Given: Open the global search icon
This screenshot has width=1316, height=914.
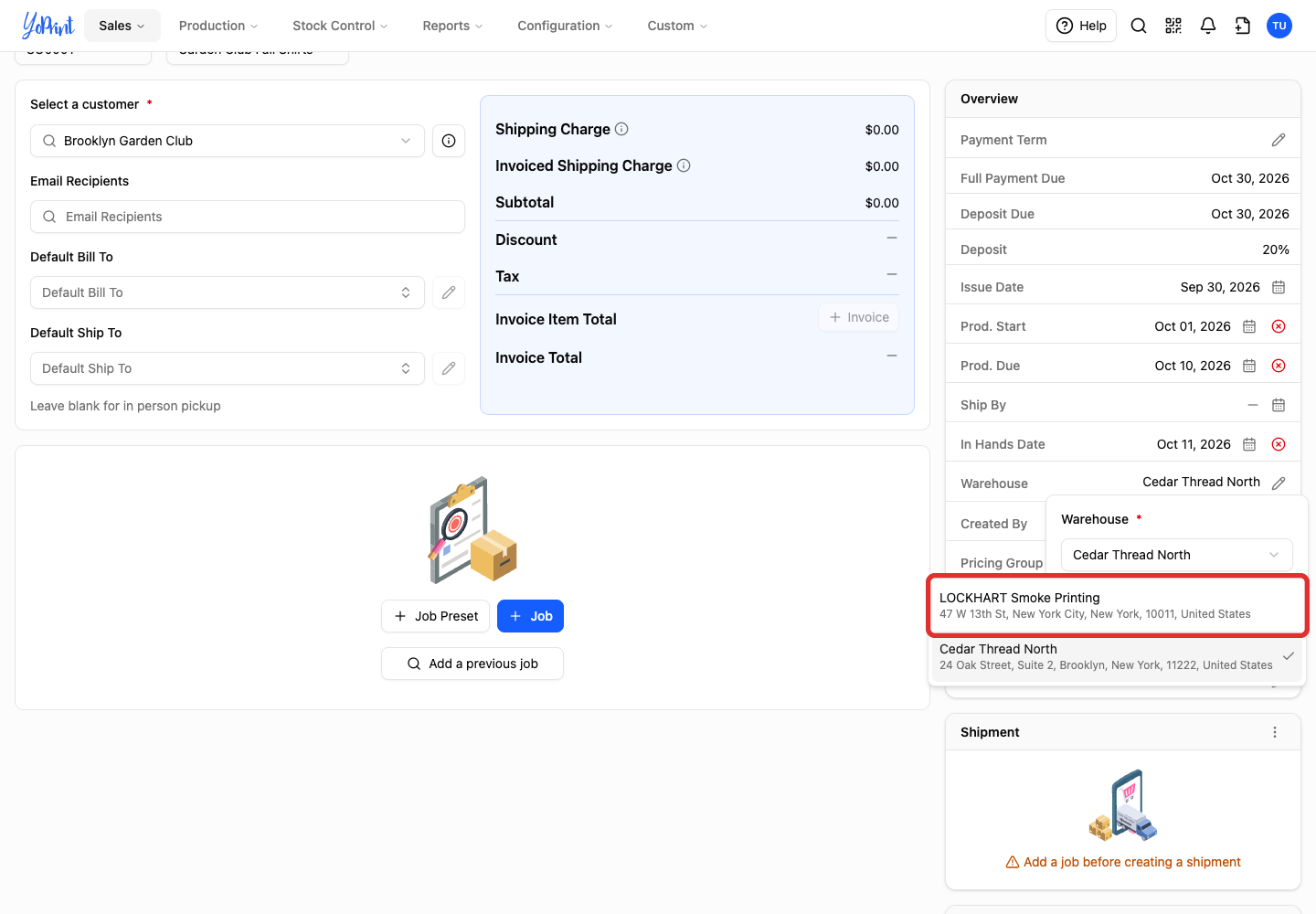Looking at the screenshot, I should tap(1139, 26).
